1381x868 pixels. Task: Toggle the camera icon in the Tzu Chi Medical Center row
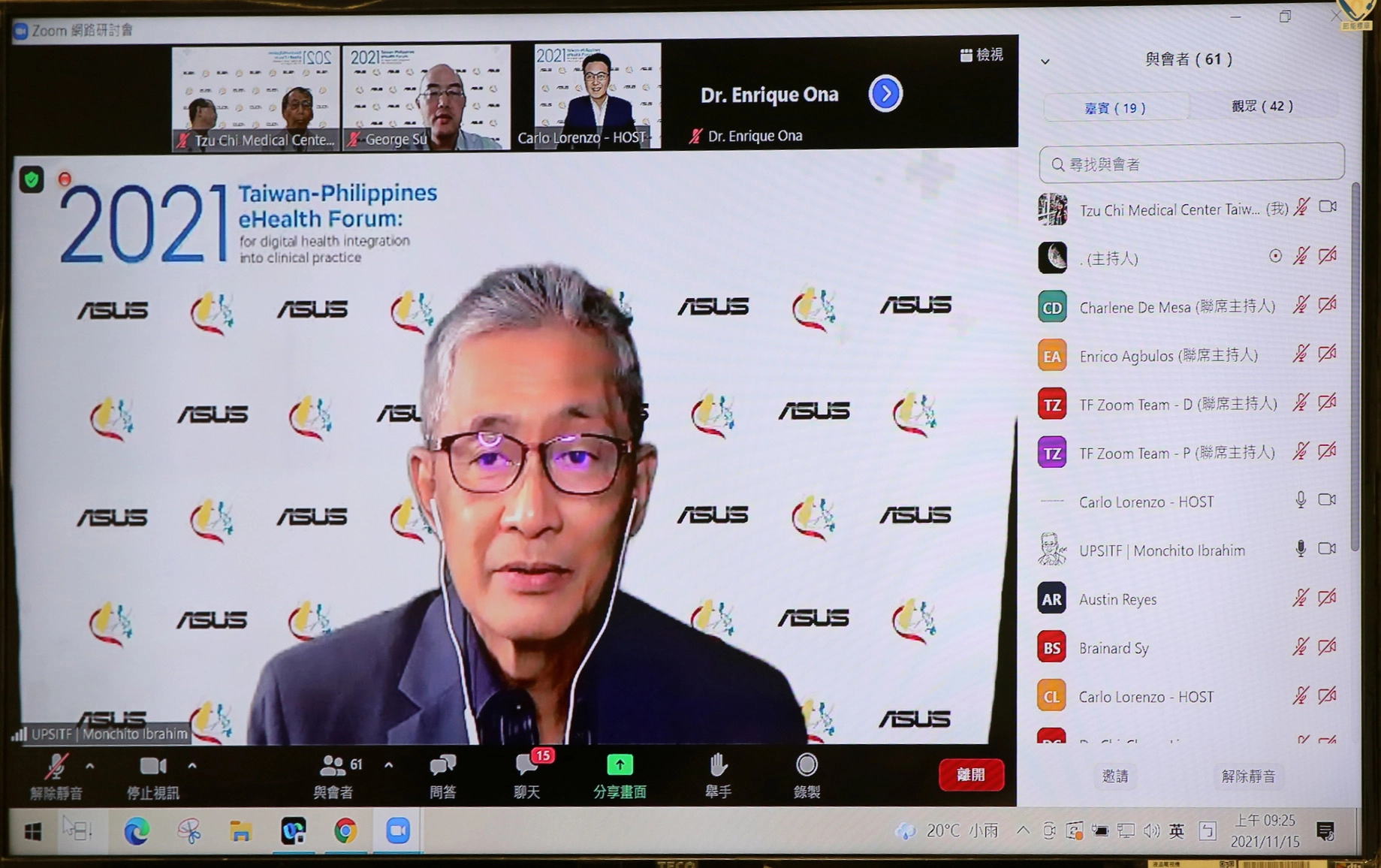(x=1328, y=206)
